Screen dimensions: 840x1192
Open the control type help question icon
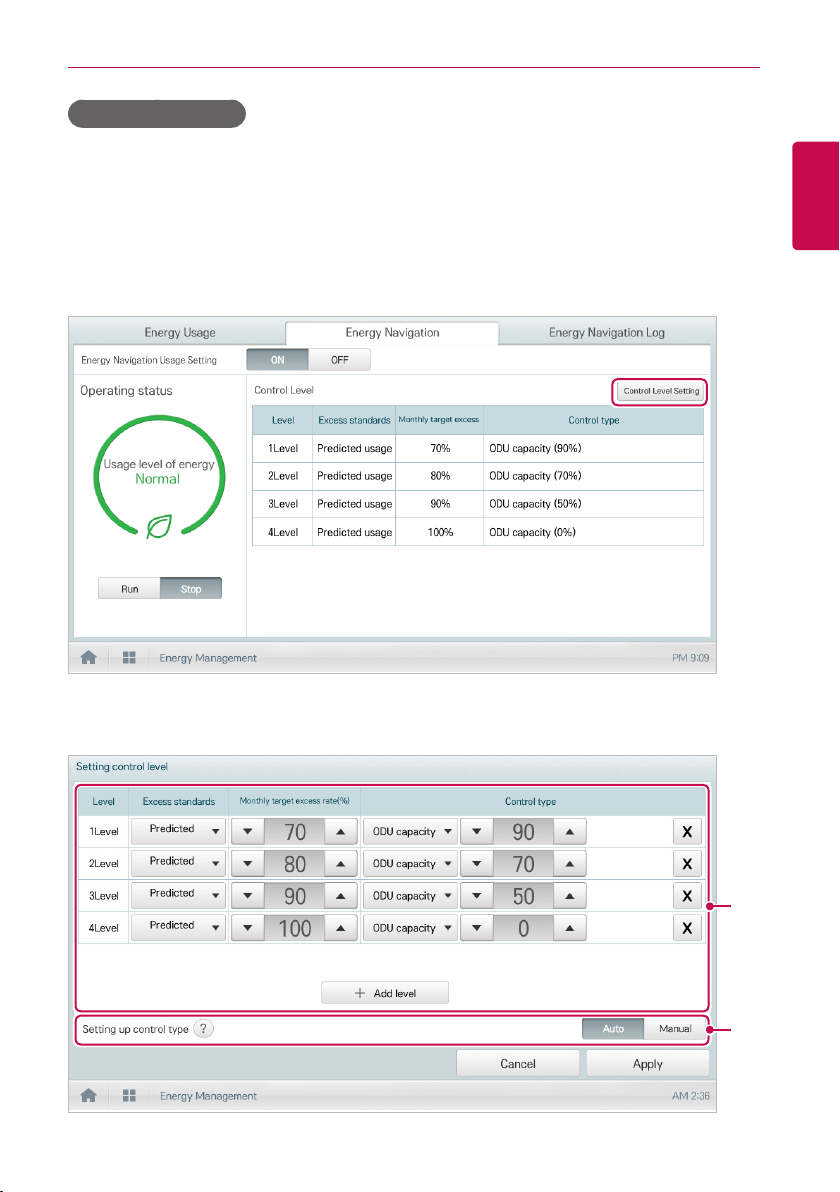click(x=204, y=1029)
